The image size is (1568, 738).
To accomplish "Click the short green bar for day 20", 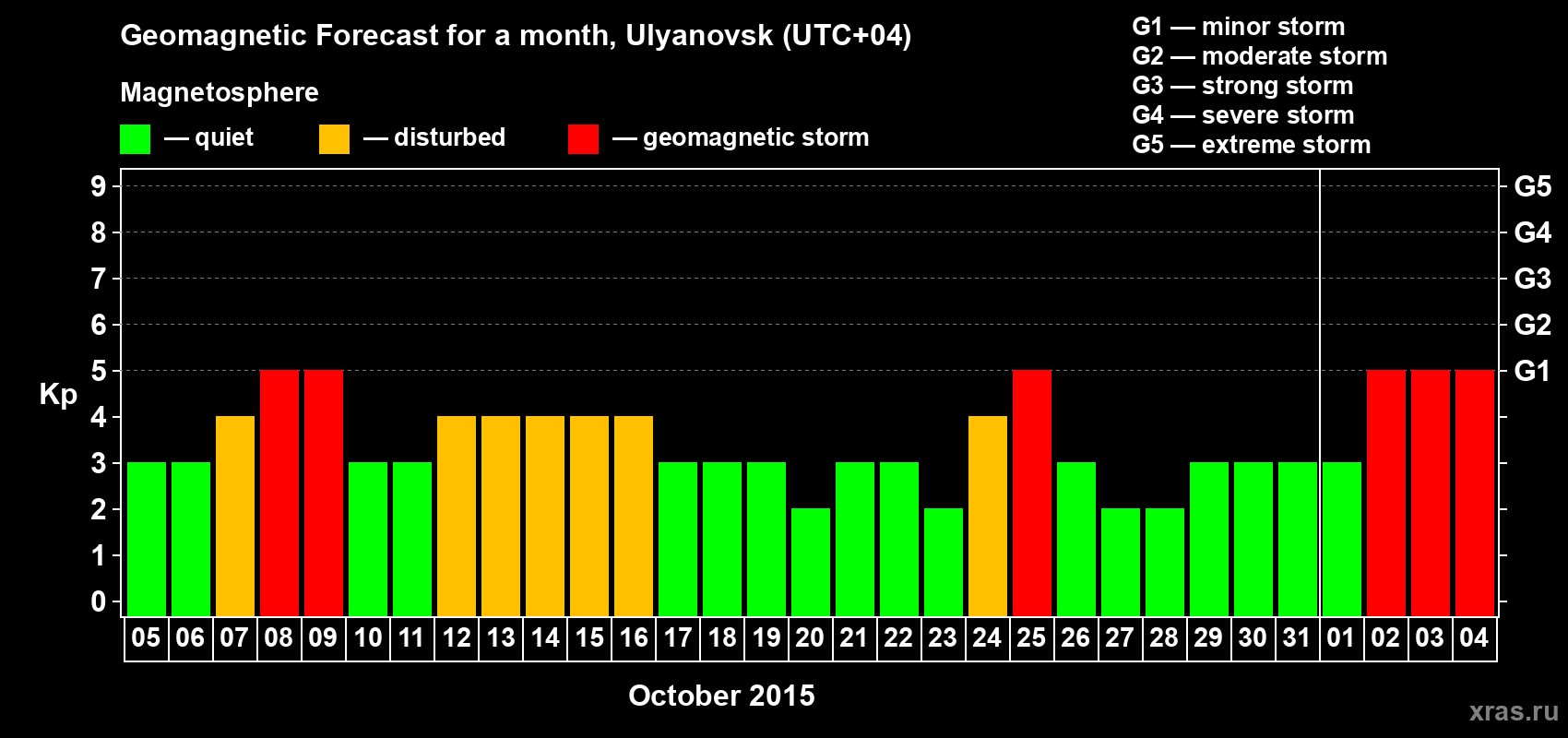I will point(811,562).
